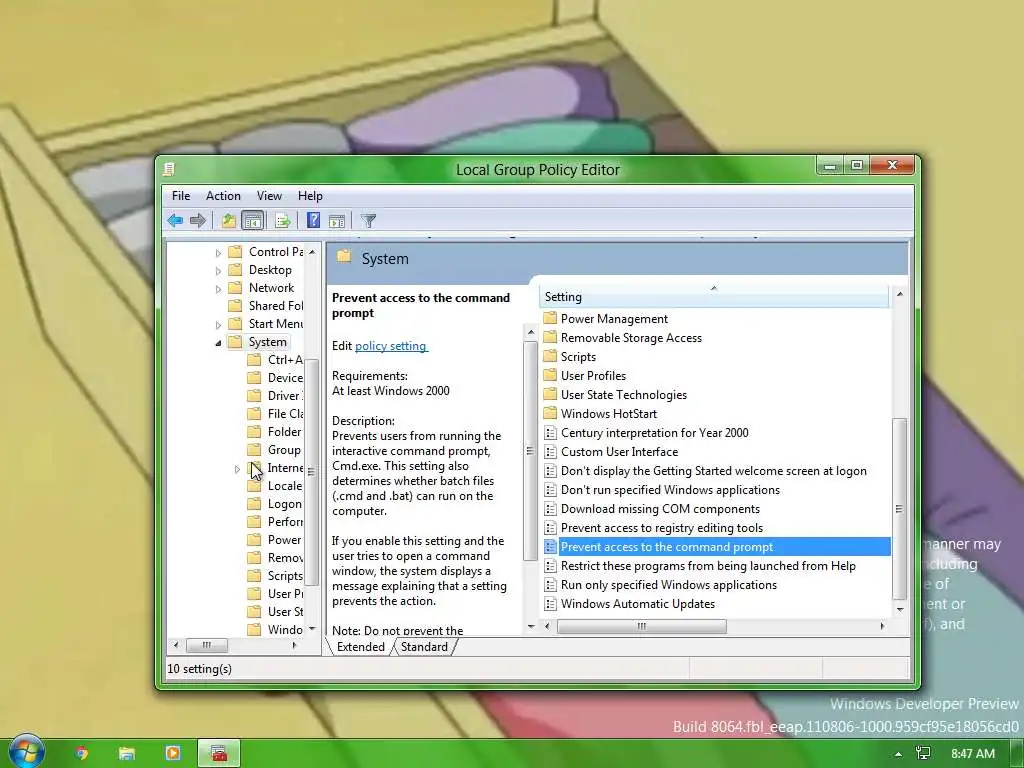Toggle the Show/Hide Action Pane icon

pos(337,221)
